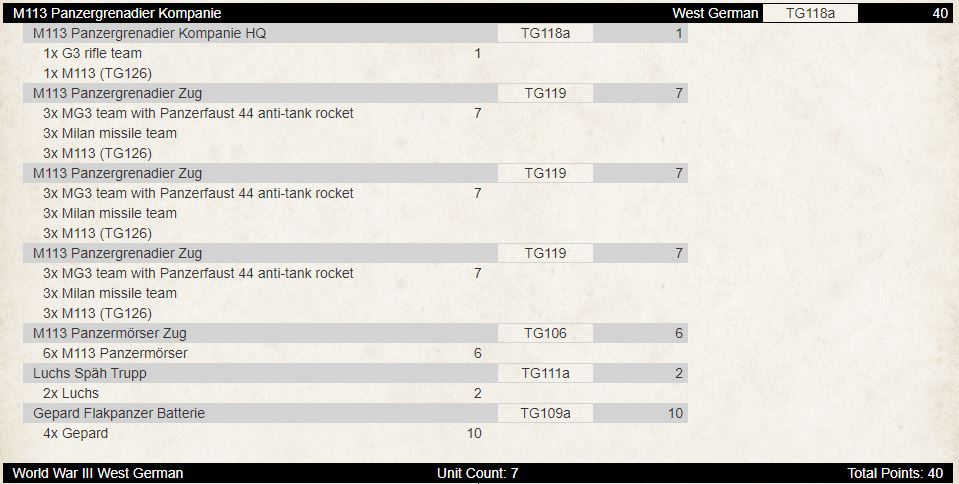Click the 6x M113 Panzermörser entry

(x=115, y=353)
